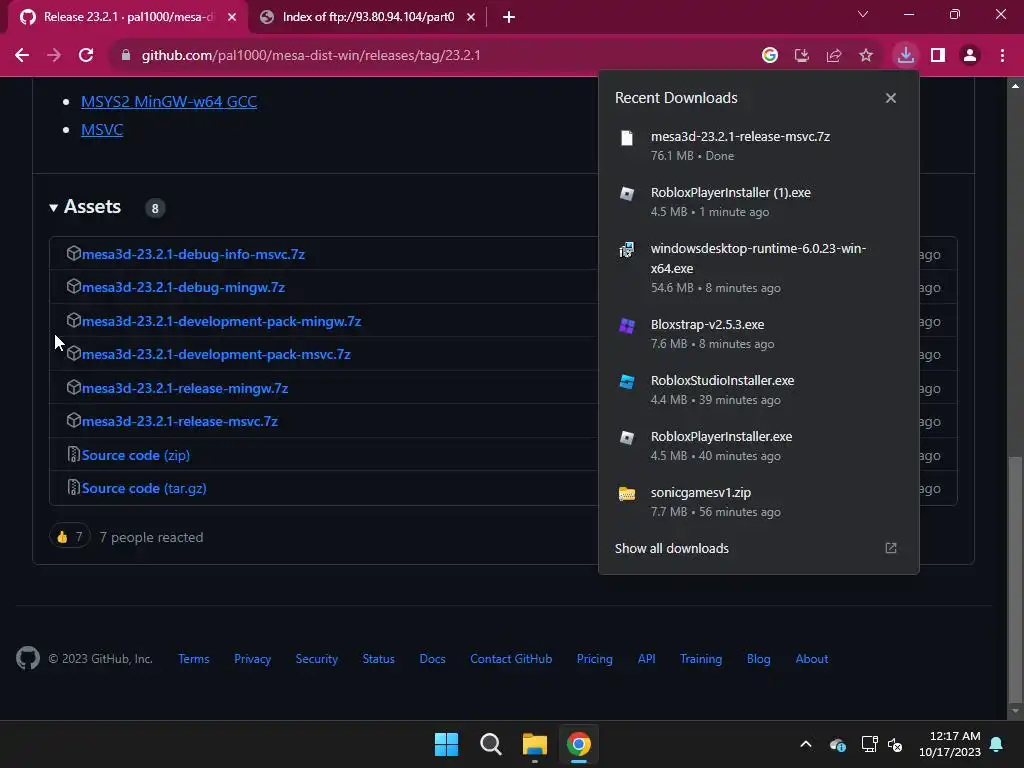Click the taskbar clock and date
Image resolution: width=1024 pixels, height=768 pixels.
click(950, 744)
